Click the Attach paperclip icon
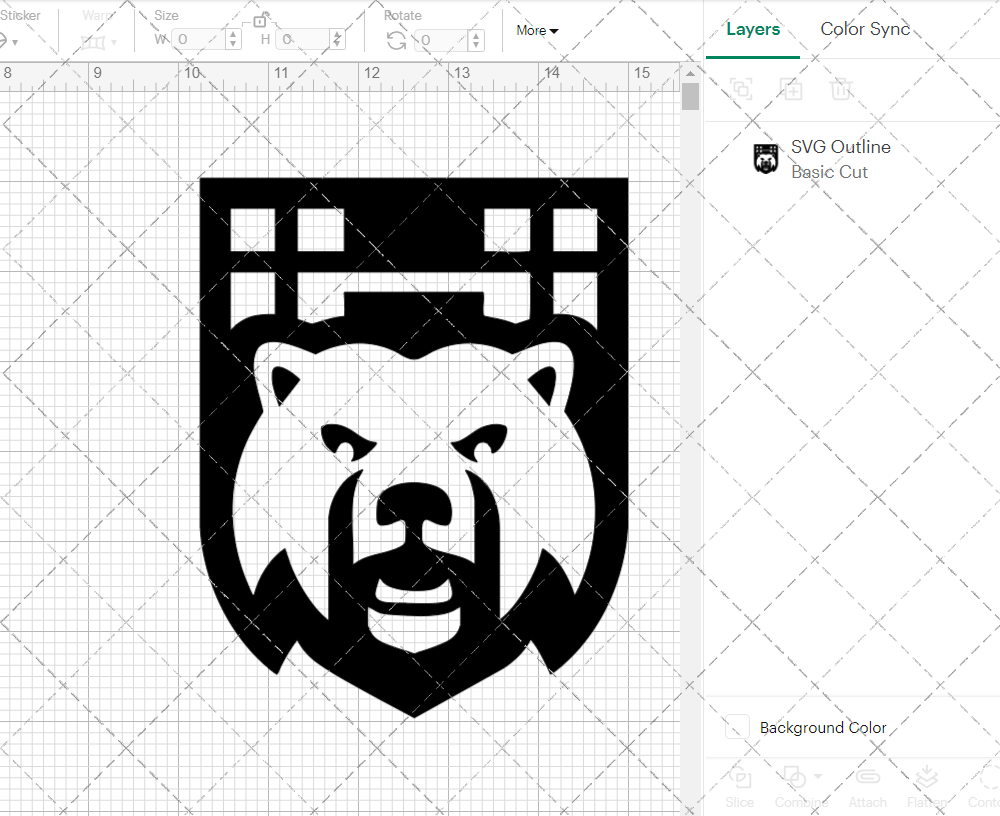Viewport: 1000px width, 816px height. pos(867,779)
